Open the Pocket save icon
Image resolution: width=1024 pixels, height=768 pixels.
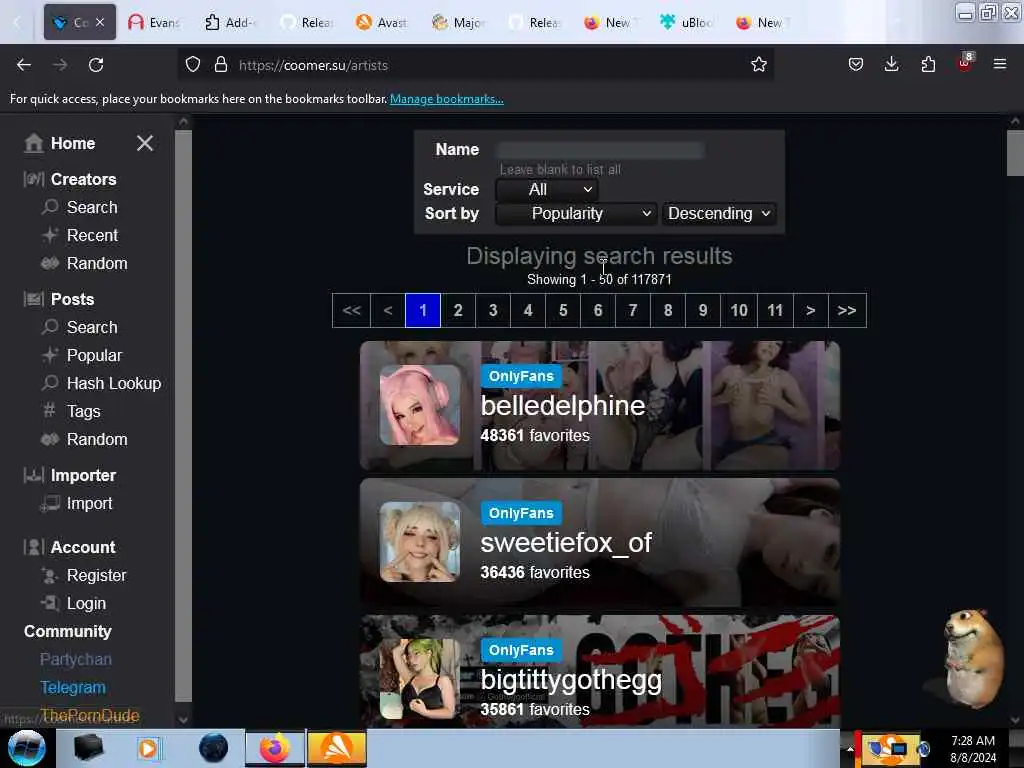coord(856,64)
